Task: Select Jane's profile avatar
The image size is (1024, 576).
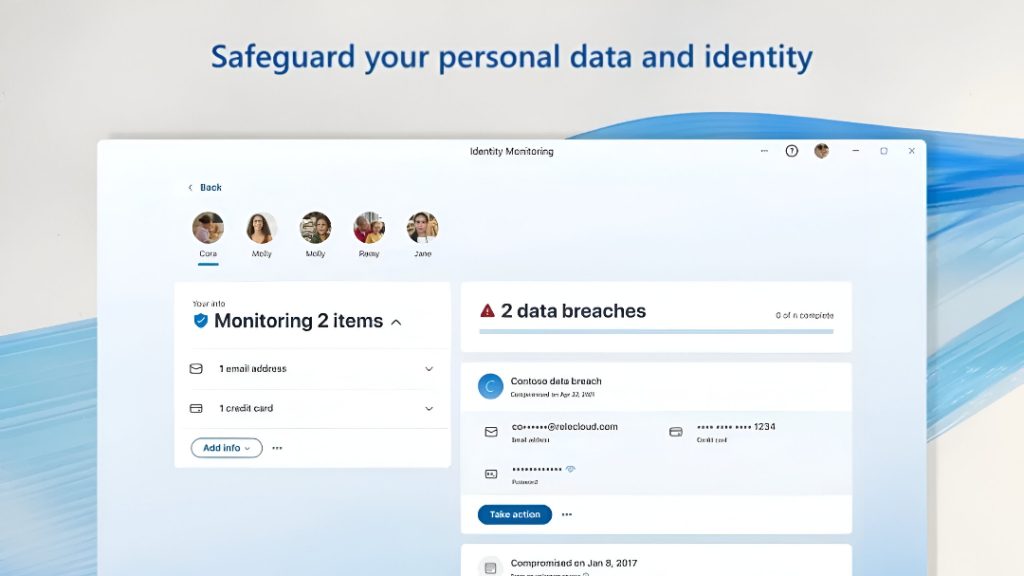Action: pos(422,228)
